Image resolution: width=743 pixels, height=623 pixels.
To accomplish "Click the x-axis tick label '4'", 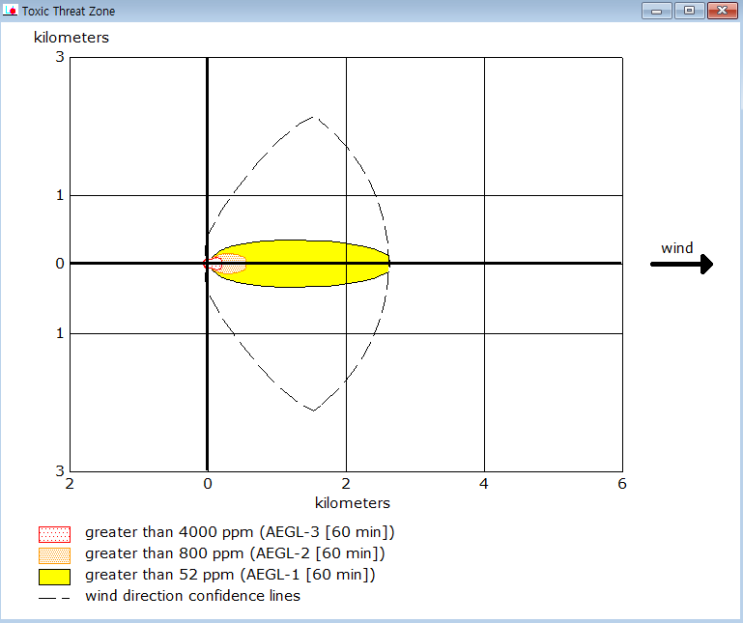I will point(483,484).
